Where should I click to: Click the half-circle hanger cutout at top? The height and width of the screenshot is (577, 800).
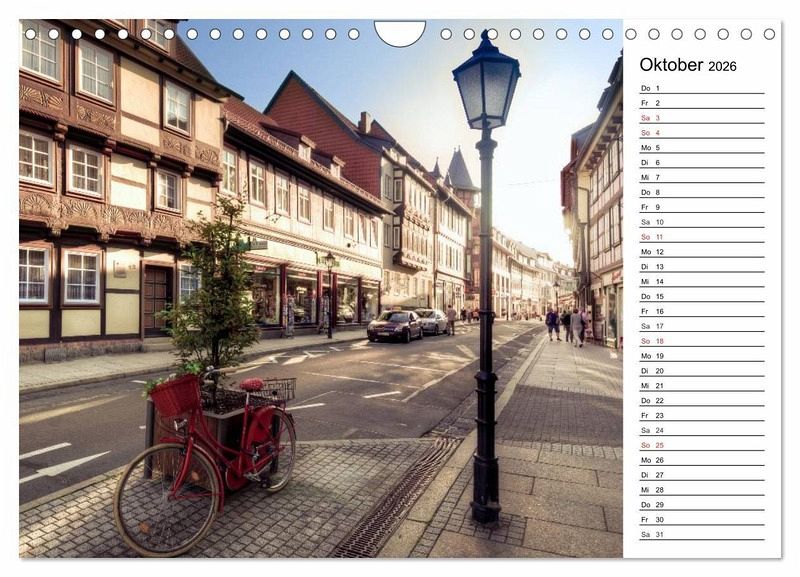400,32
